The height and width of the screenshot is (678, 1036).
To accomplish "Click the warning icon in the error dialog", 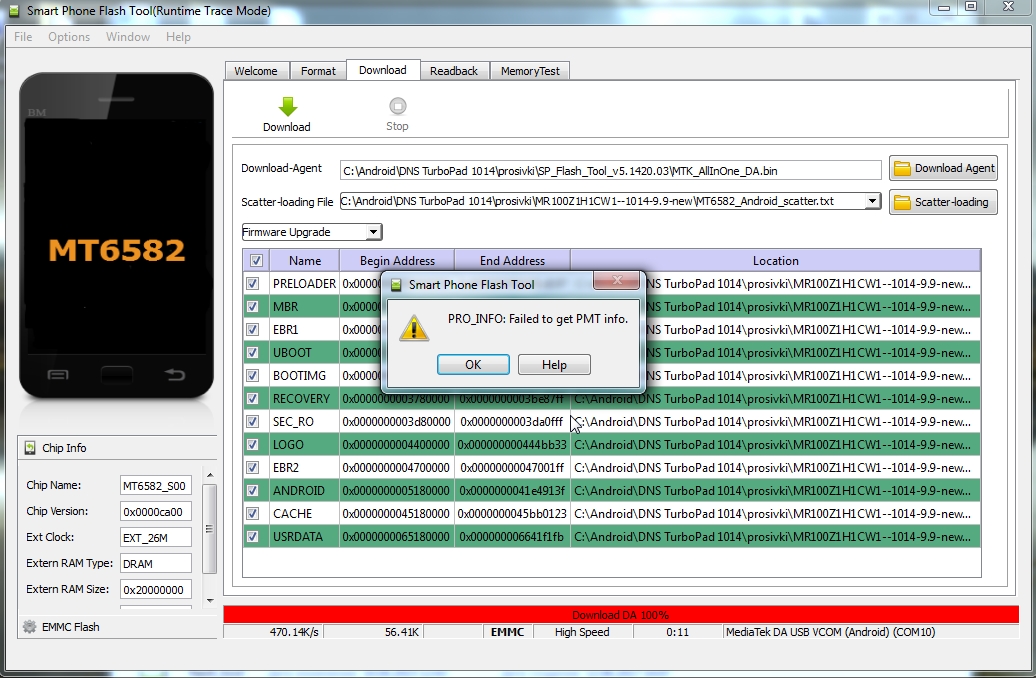I will click(414, 326).
